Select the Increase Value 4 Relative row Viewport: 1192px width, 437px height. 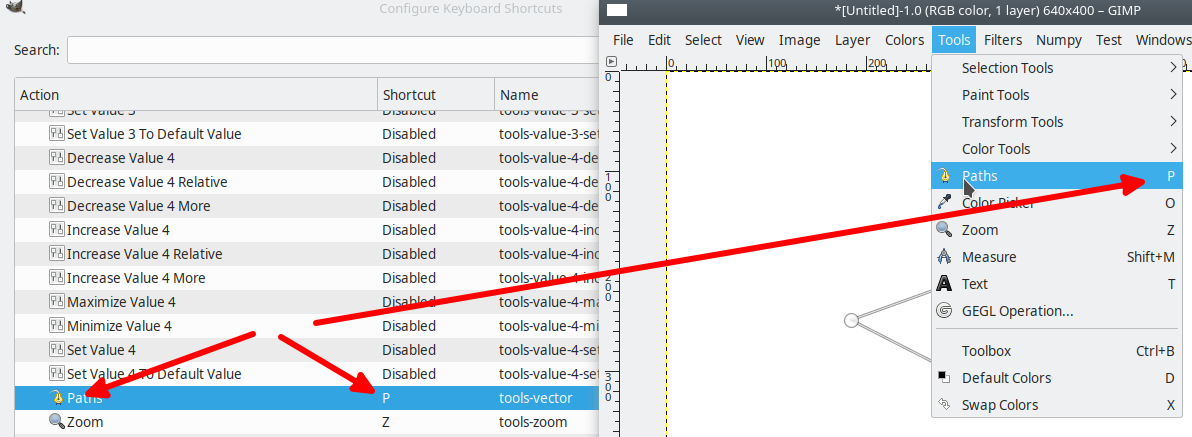[307, 254]
